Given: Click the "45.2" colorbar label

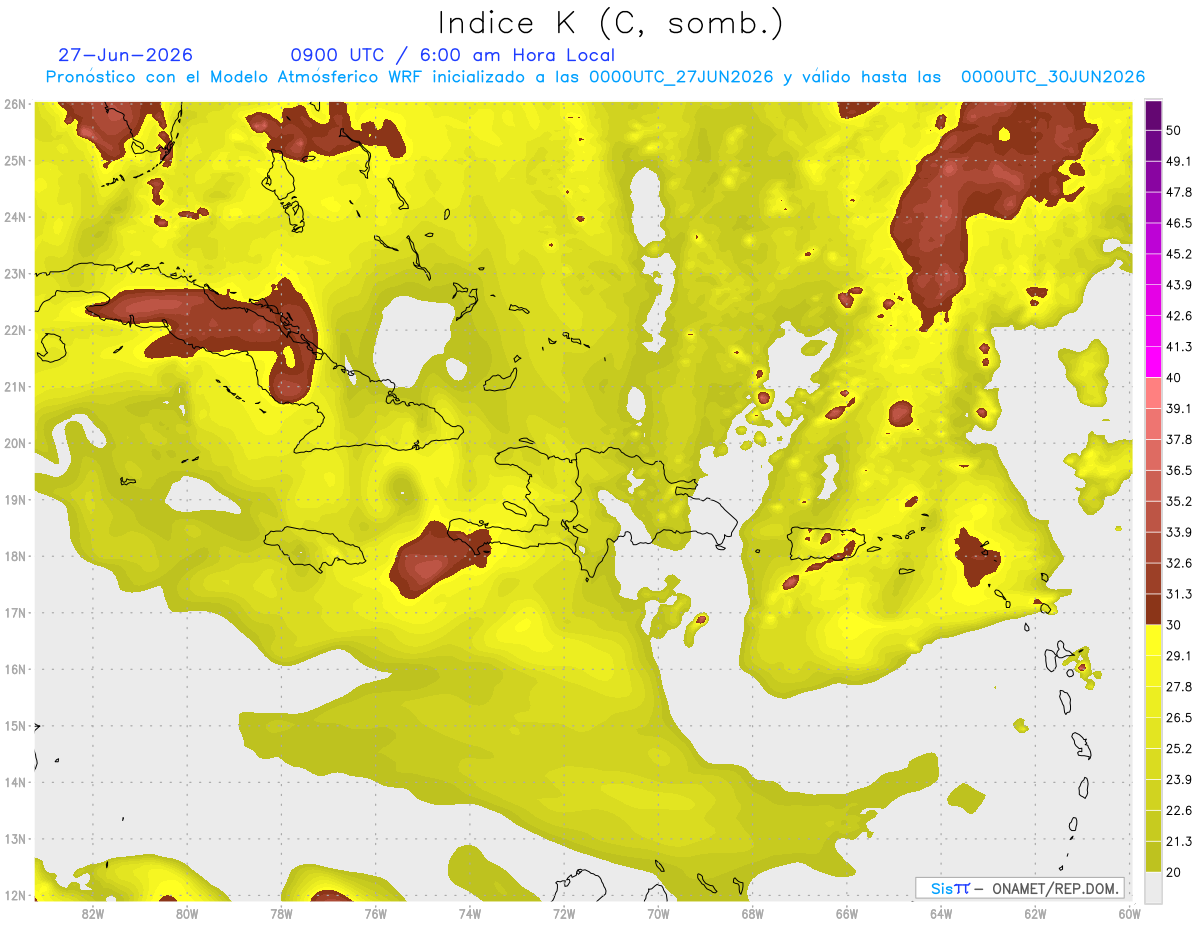Looking at the screenshot, I should (x=1179, y=254).
